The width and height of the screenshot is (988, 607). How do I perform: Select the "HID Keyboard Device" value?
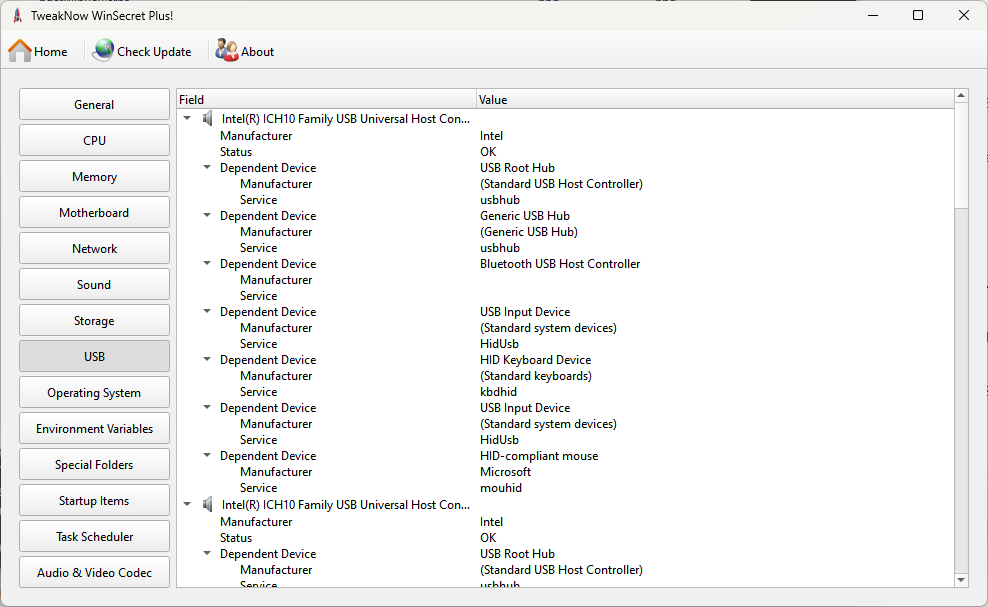[x=536, y=359]
